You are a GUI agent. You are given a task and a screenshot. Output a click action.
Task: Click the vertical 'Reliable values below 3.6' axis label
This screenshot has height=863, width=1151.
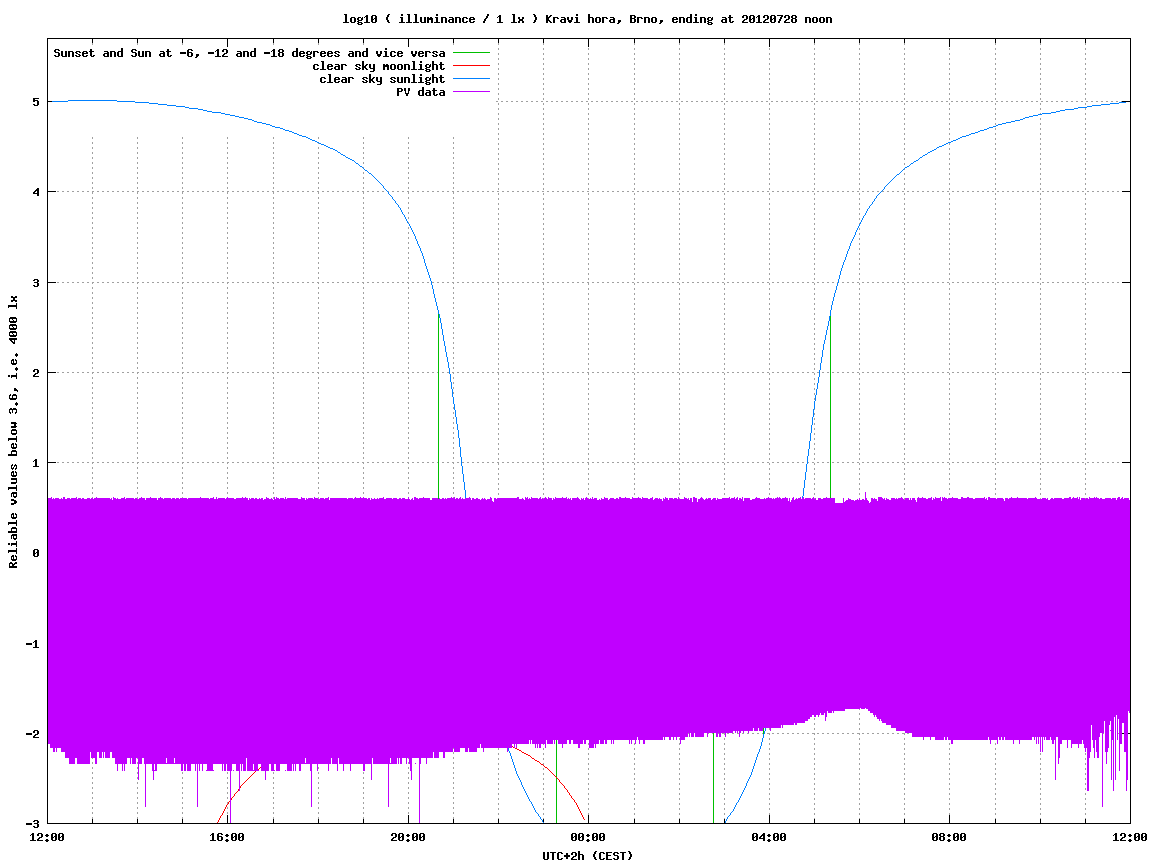tap(13, 432)
